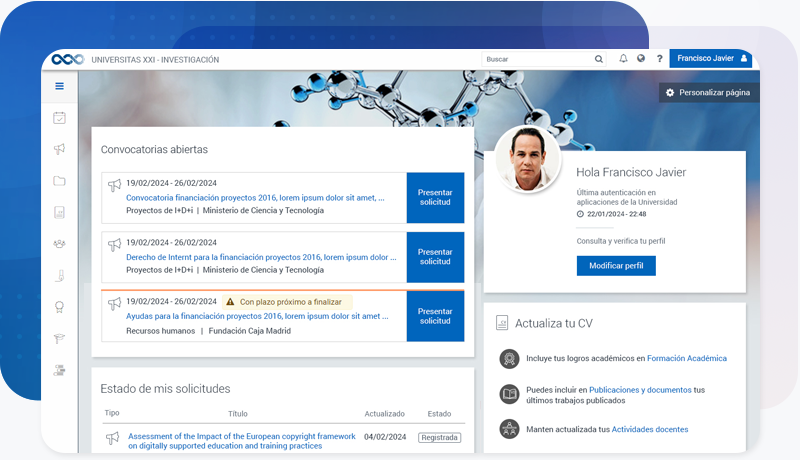Screen dimensions: 800x460
Task: Click Francisco Javier's profile photo
Action: click(530, 159)
